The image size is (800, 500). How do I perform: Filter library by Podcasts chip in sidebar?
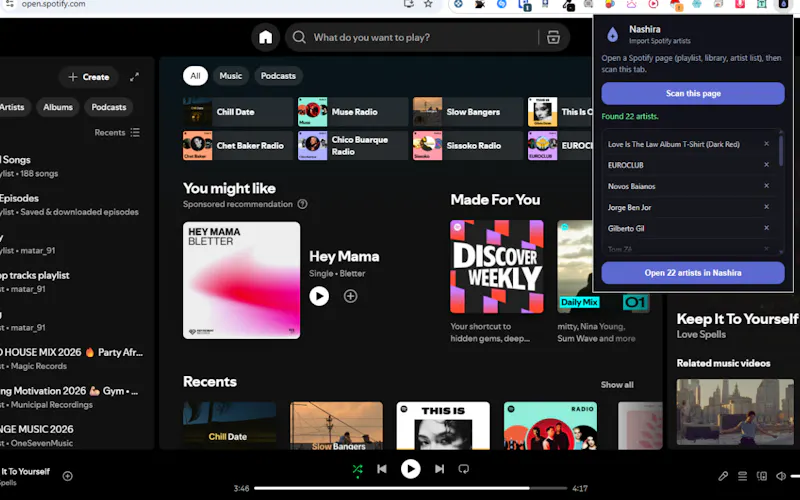109,107
